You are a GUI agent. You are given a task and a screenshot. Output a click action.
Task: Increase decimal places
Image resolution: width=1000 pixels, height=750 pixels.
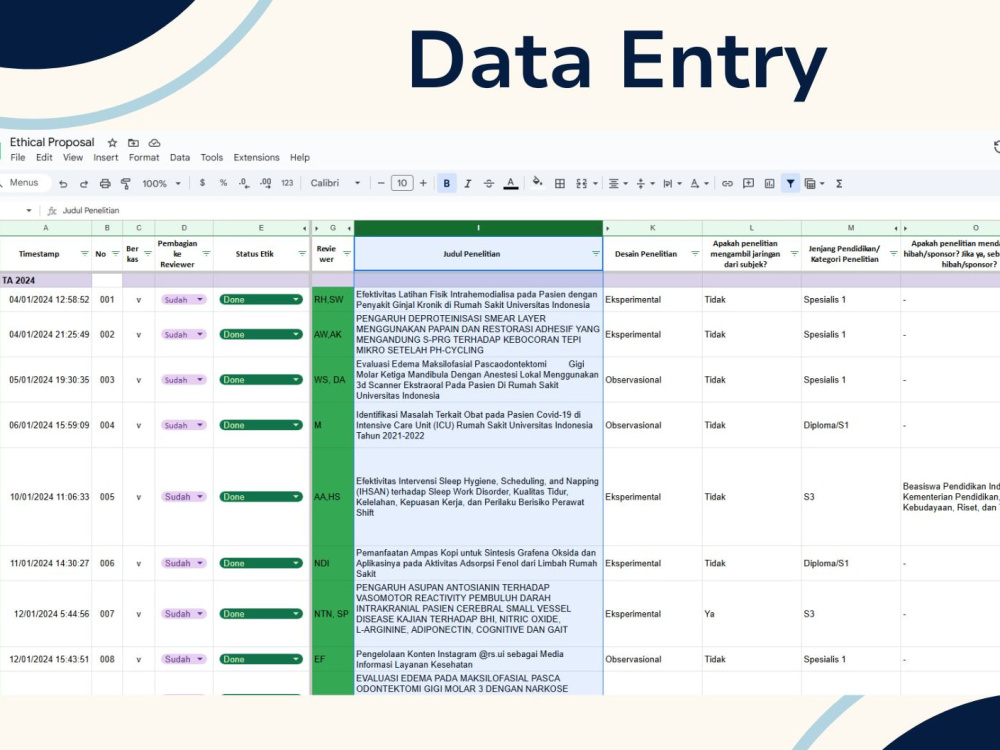[x=265, y=183]
